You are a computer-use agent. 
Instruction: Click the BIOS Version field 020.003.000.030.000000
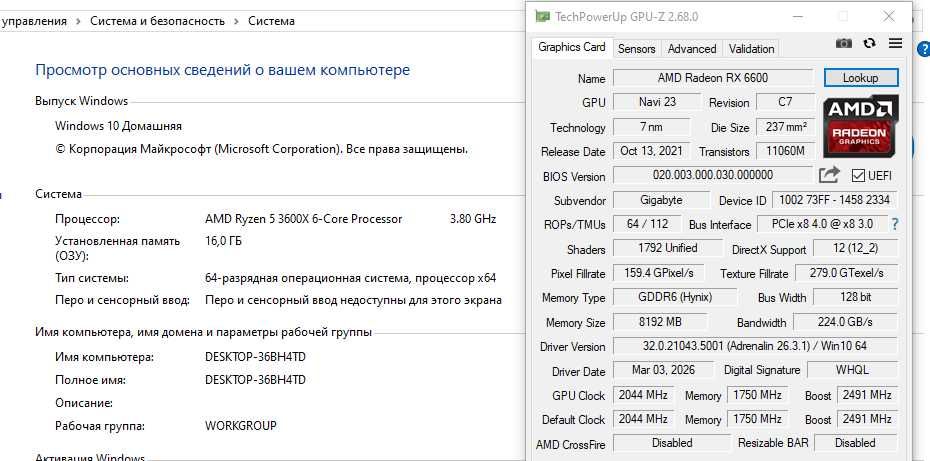pyautogui.click(x=712, y=174)
